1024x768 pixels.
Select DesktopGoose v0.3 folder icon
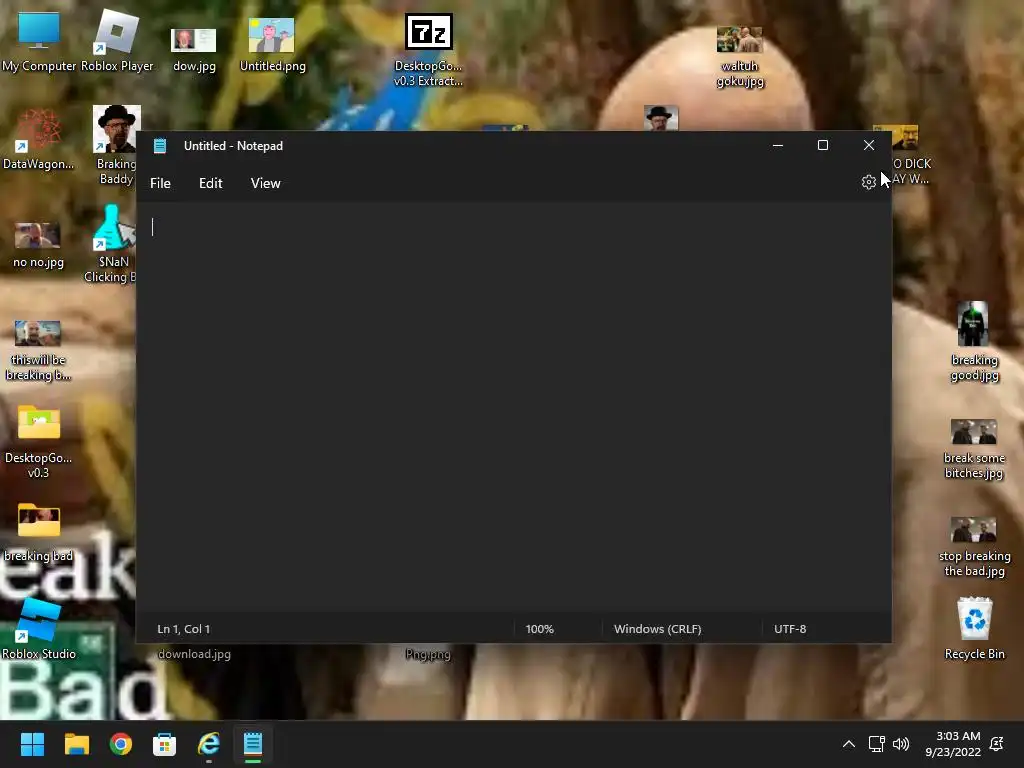pos(39,441)
